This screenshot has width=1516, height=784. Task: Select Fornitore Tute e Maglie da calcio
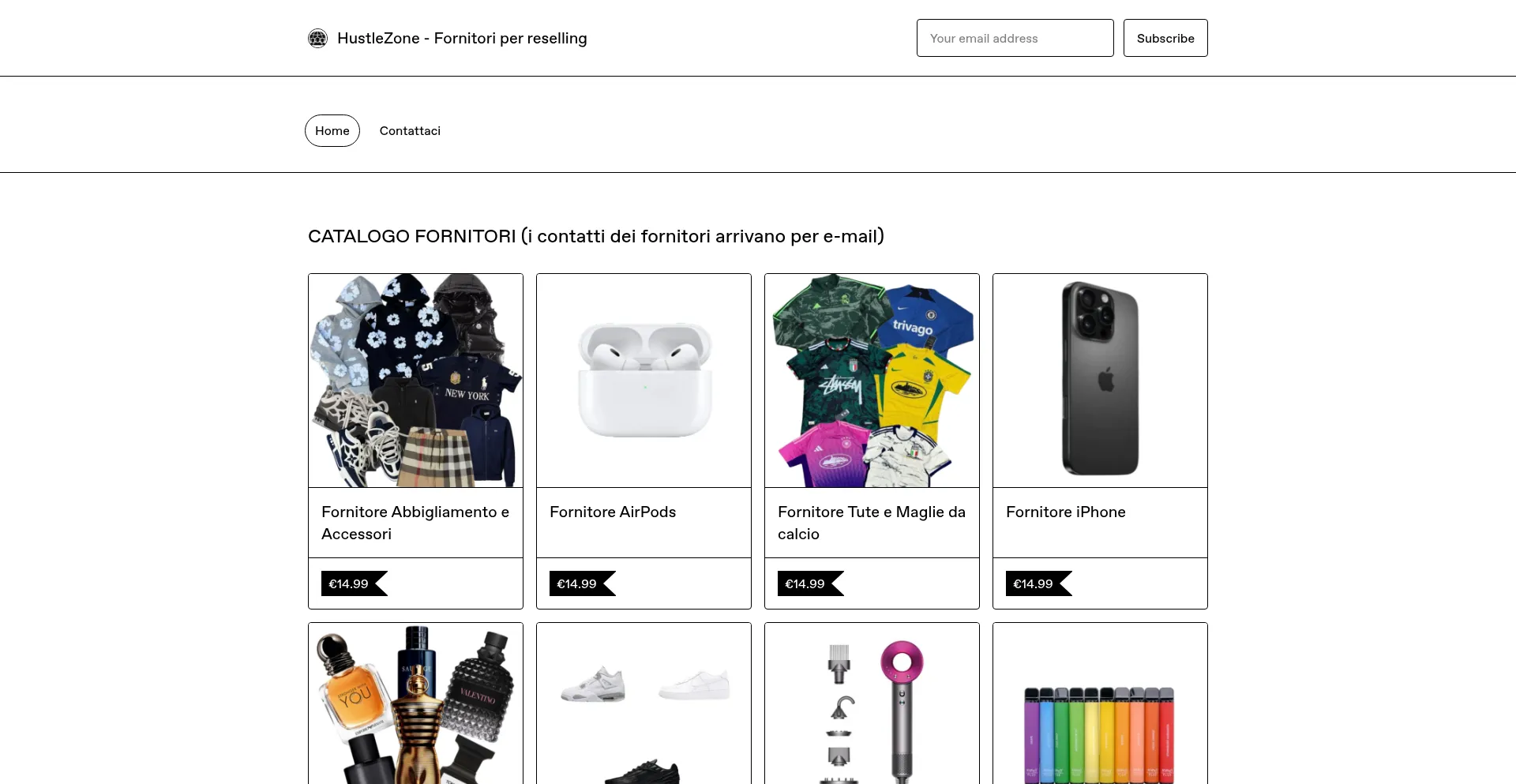click(872, 523)
